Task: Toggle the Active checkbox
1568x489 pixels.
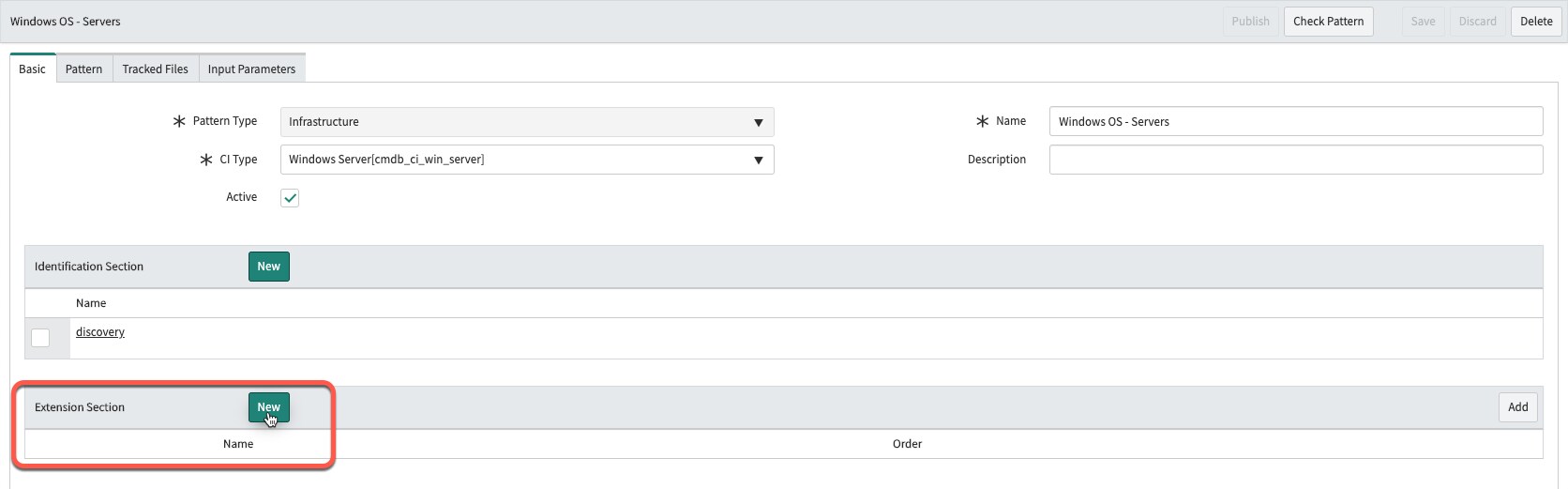Action: (290, 198)
